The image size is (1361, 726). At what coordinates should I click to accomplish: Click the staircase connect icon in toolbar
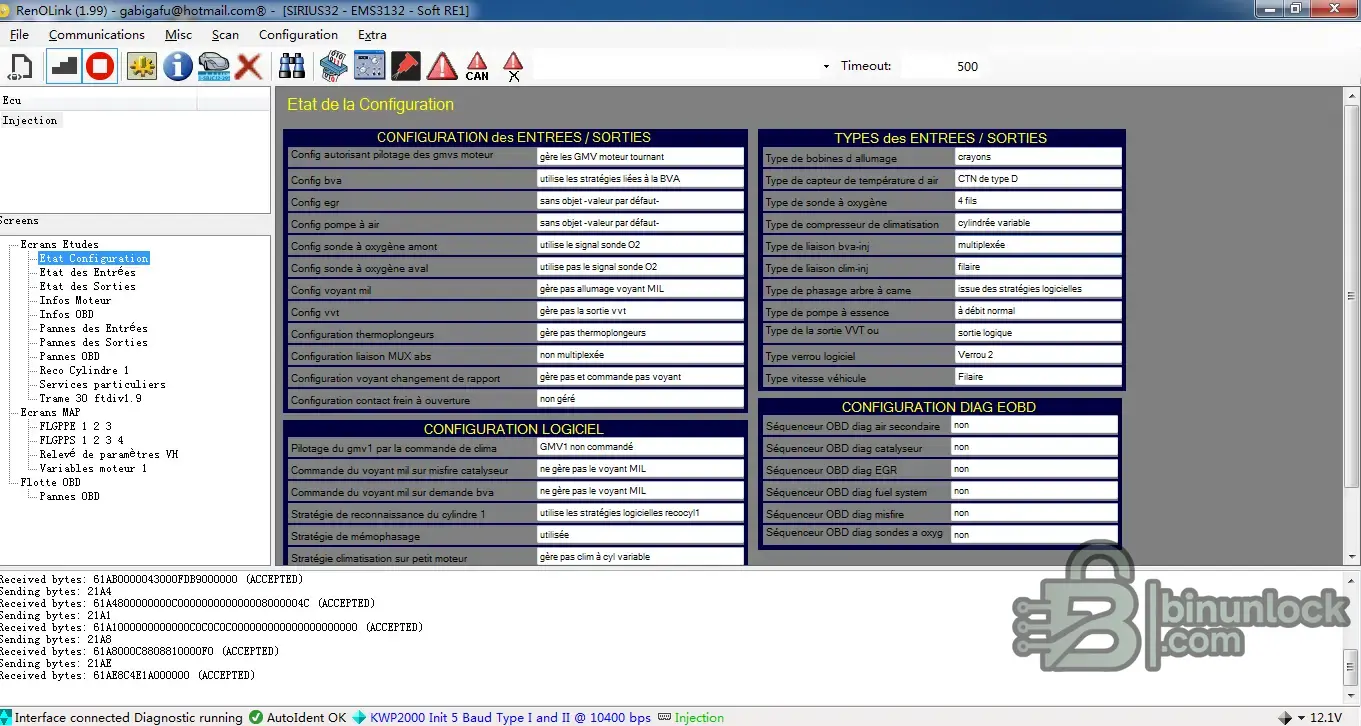tap(64, 67)
